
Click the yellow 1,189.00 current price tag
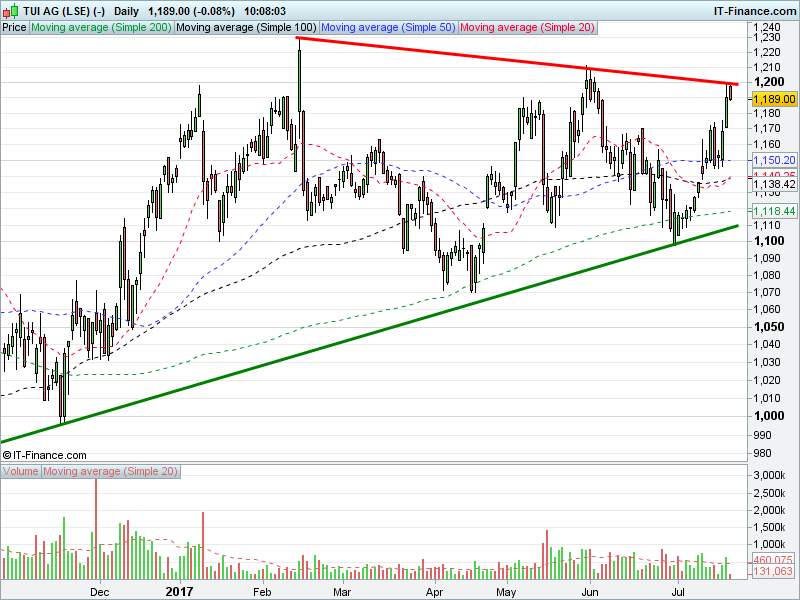point(774,99)
